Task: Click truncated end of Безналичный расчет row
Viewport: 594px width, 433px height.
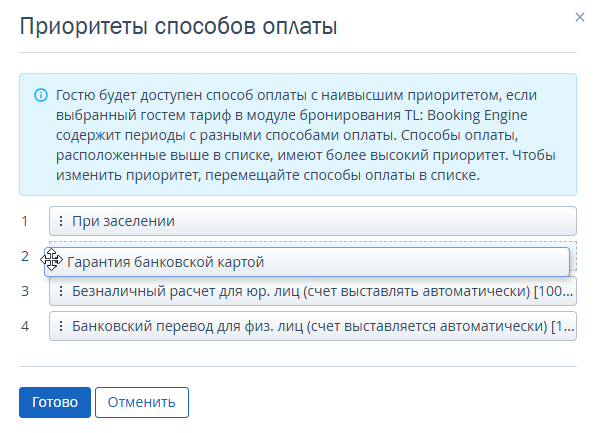Action: pos(553,291)
